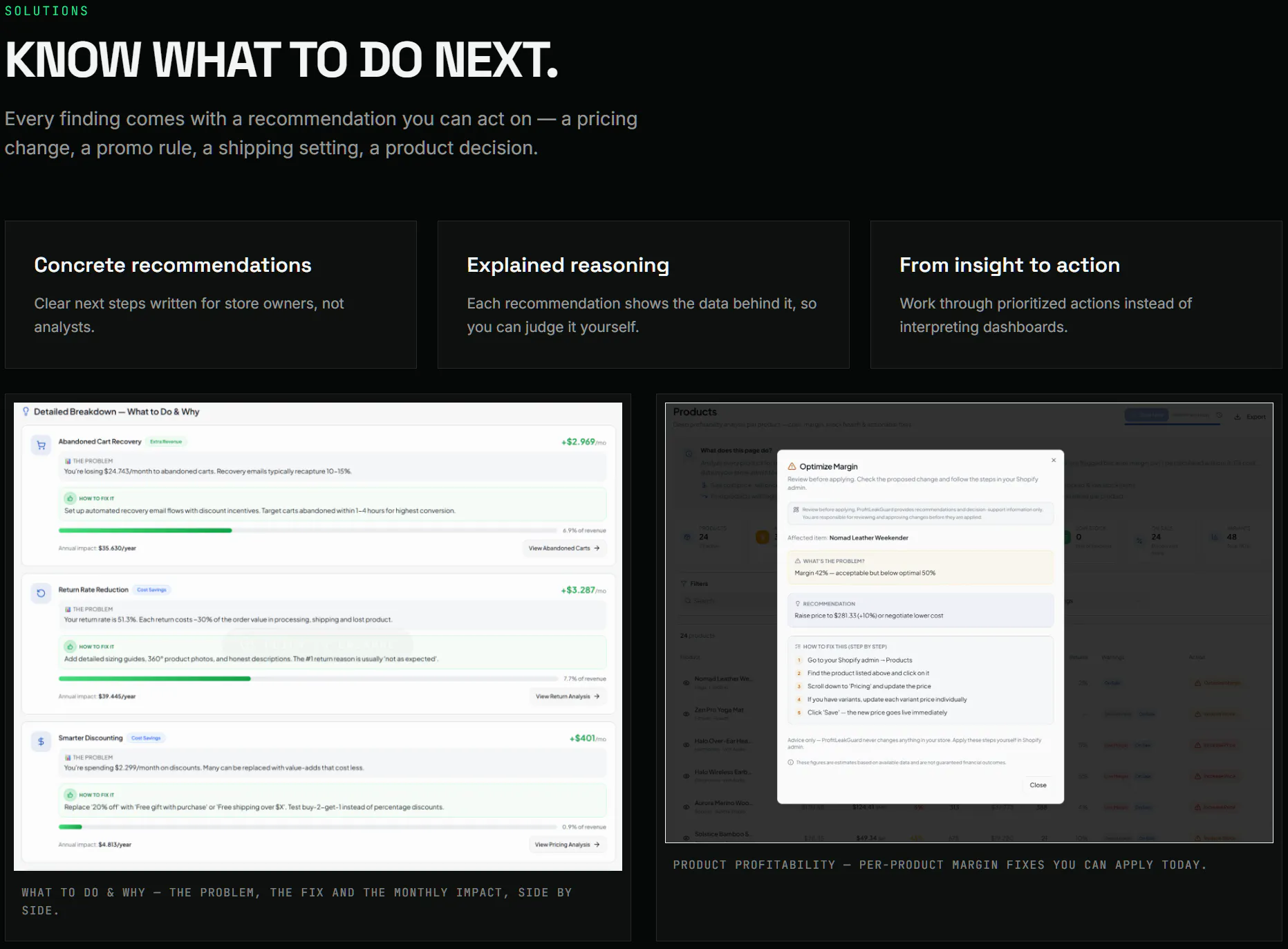1288x949 pixels.
Task: Click the dollar sign icon for Smarter Discounting
Action: 41,741
